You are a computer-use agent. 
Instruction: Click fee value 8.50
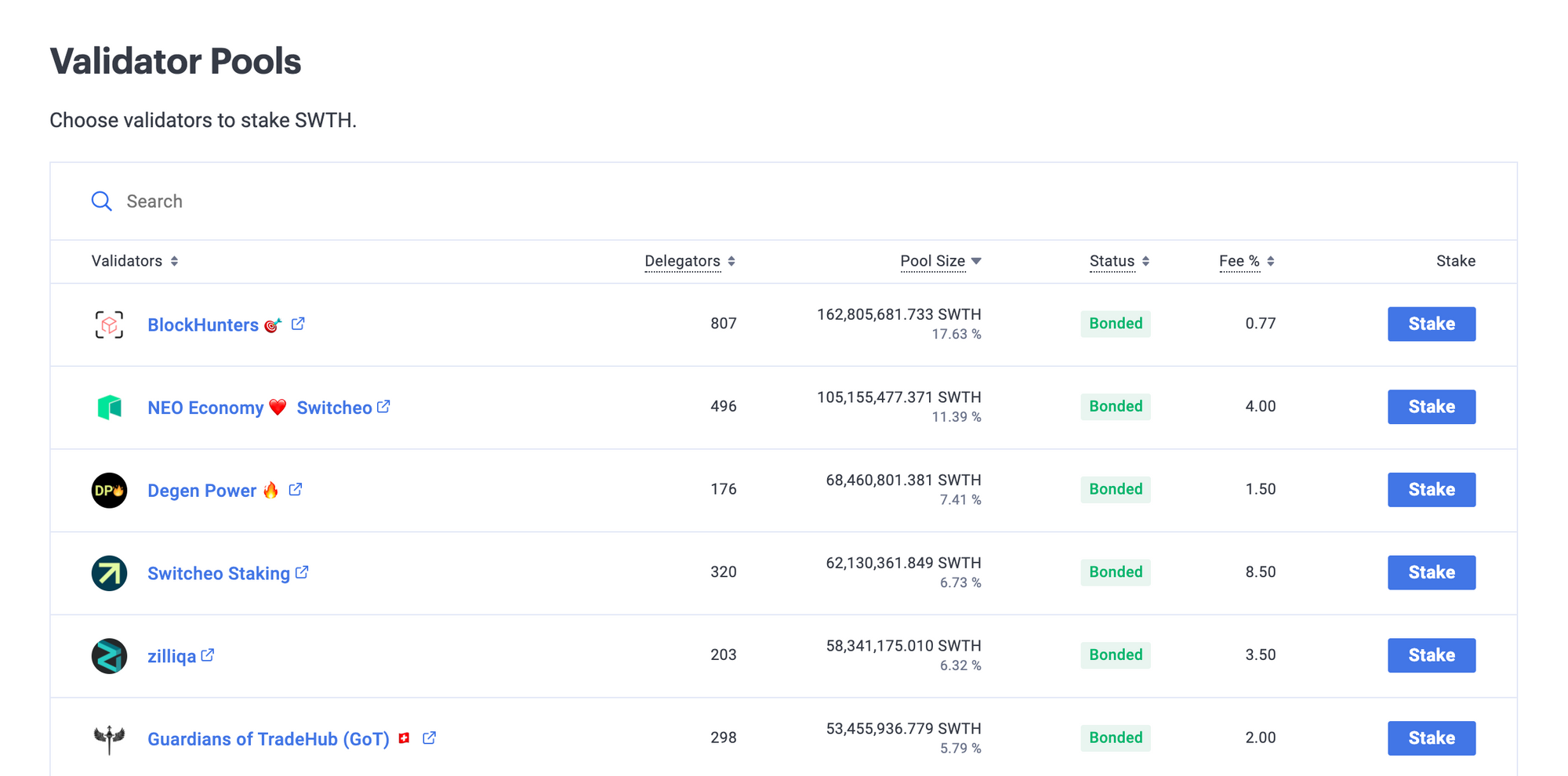click(1261, 572)
